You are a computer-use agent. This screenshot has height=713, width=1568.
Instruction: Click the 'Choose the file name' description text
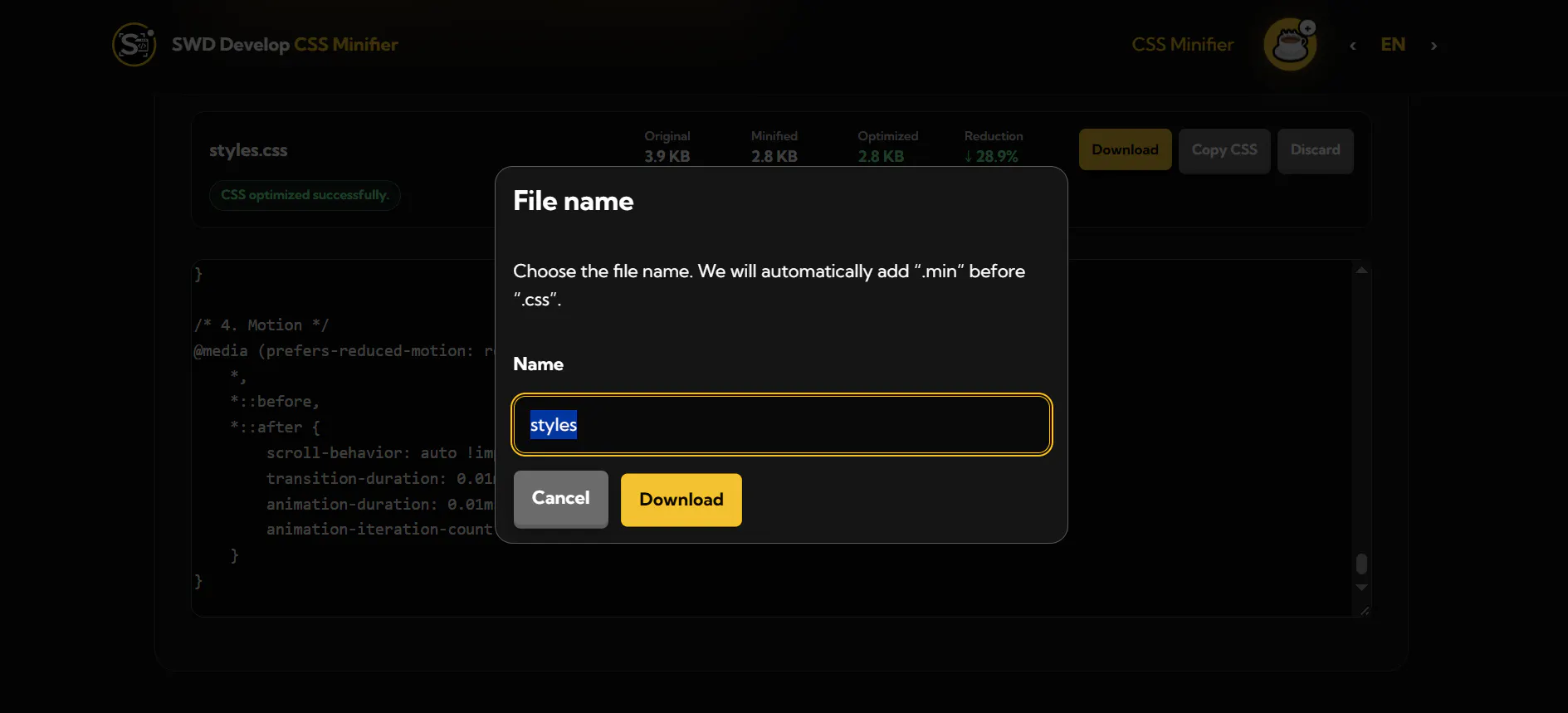pyautogui.click(x=769, y=286)
